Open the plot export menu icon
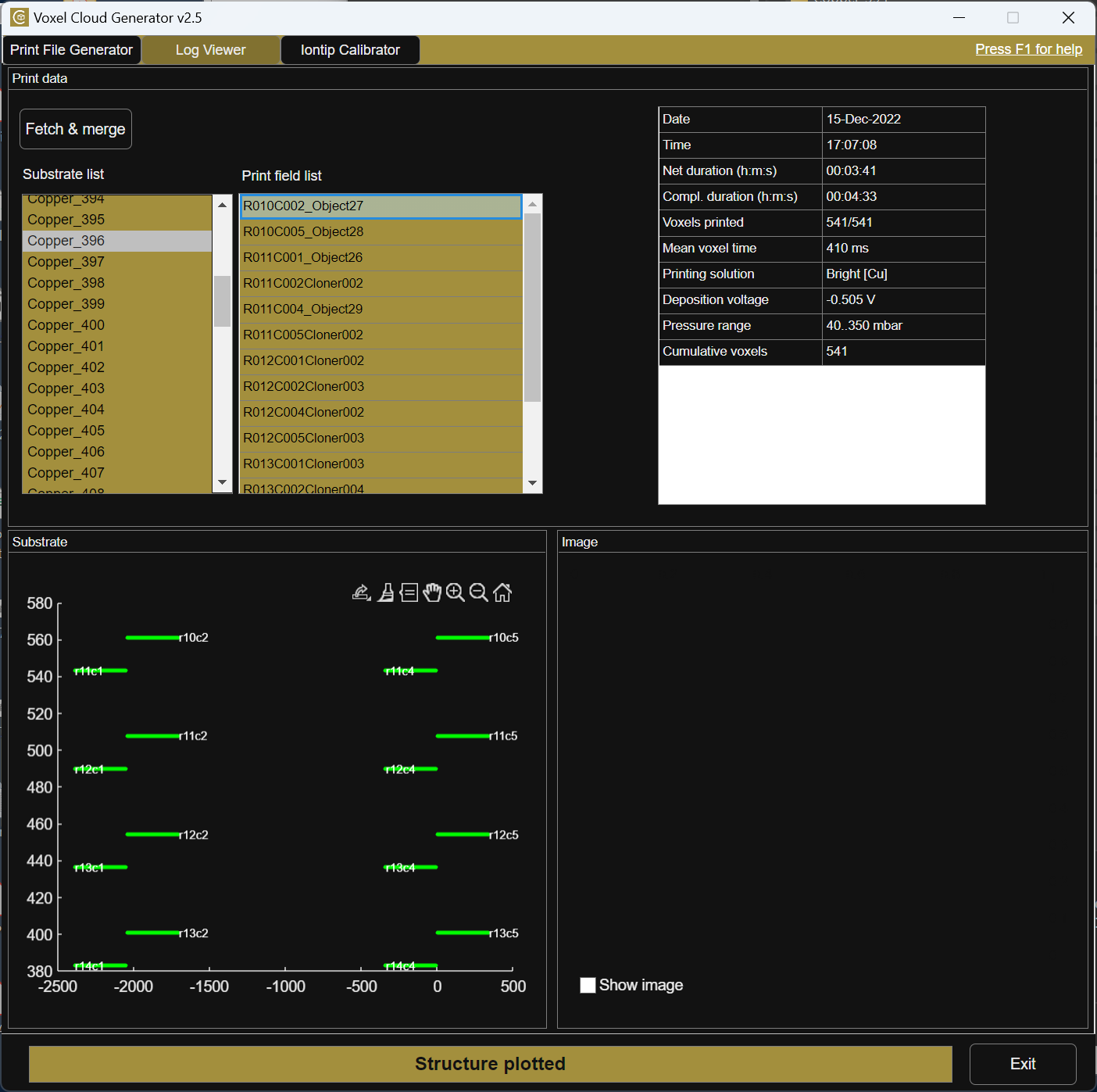Viewport: 1097px width, 1092px height. pos(361,593)
